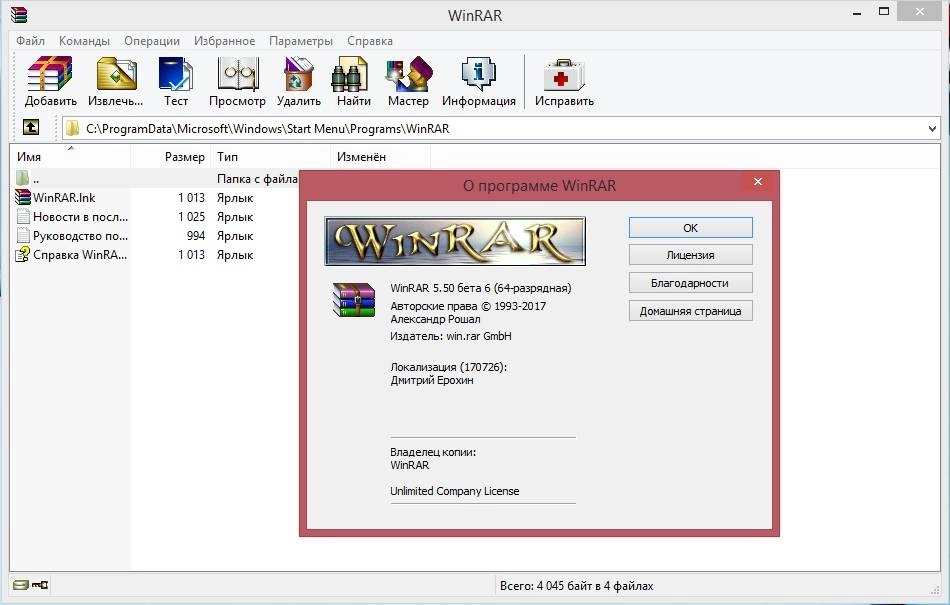Click the key password icon in status bar
The height and width of the screenshot is (605, 950).
tap(41, 585)
